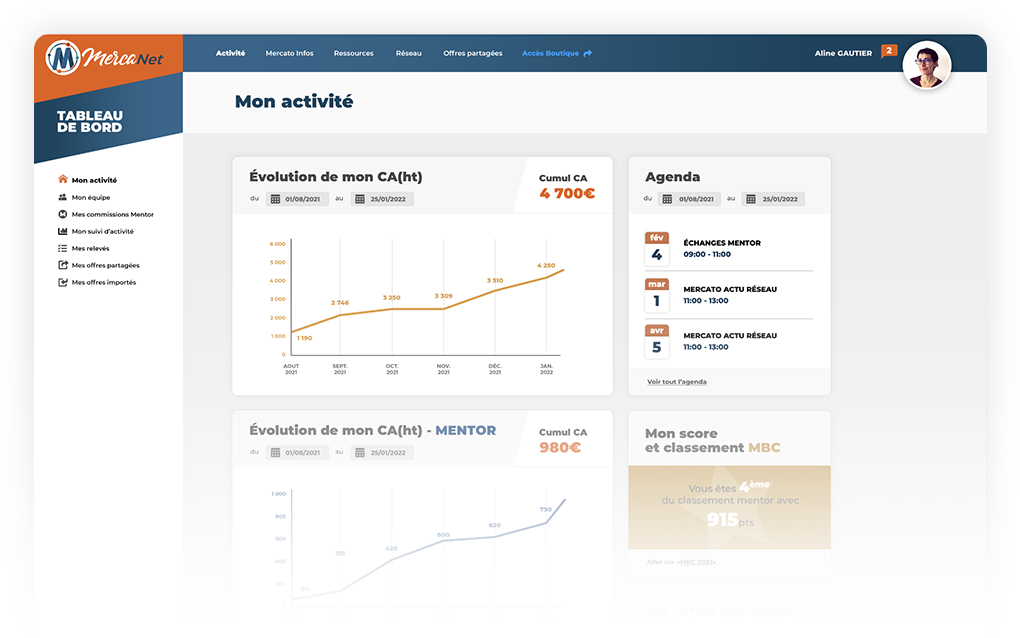This screenshot has height=638, width=1020.
Task: Open the Agenda end date picker 25/01/2022
Action: click(x=775, y=199)
